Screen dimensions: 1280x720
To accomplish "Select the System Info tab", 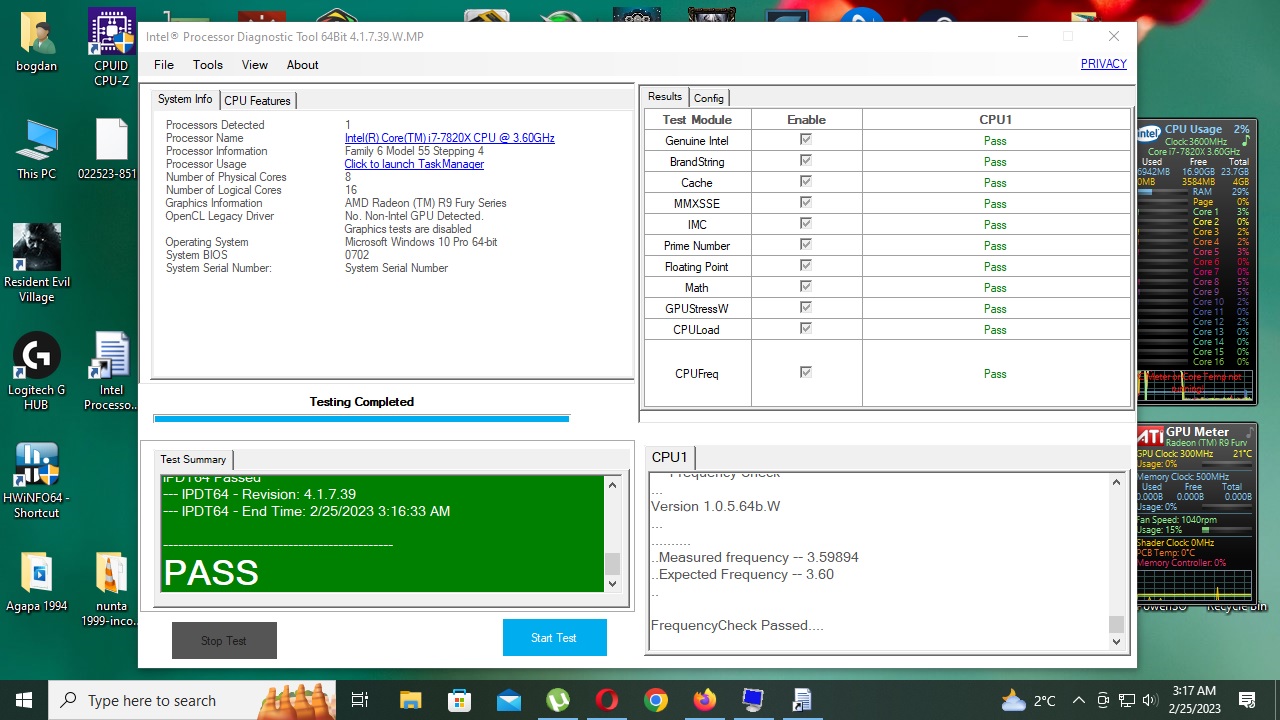I will (x=185, y=100).
